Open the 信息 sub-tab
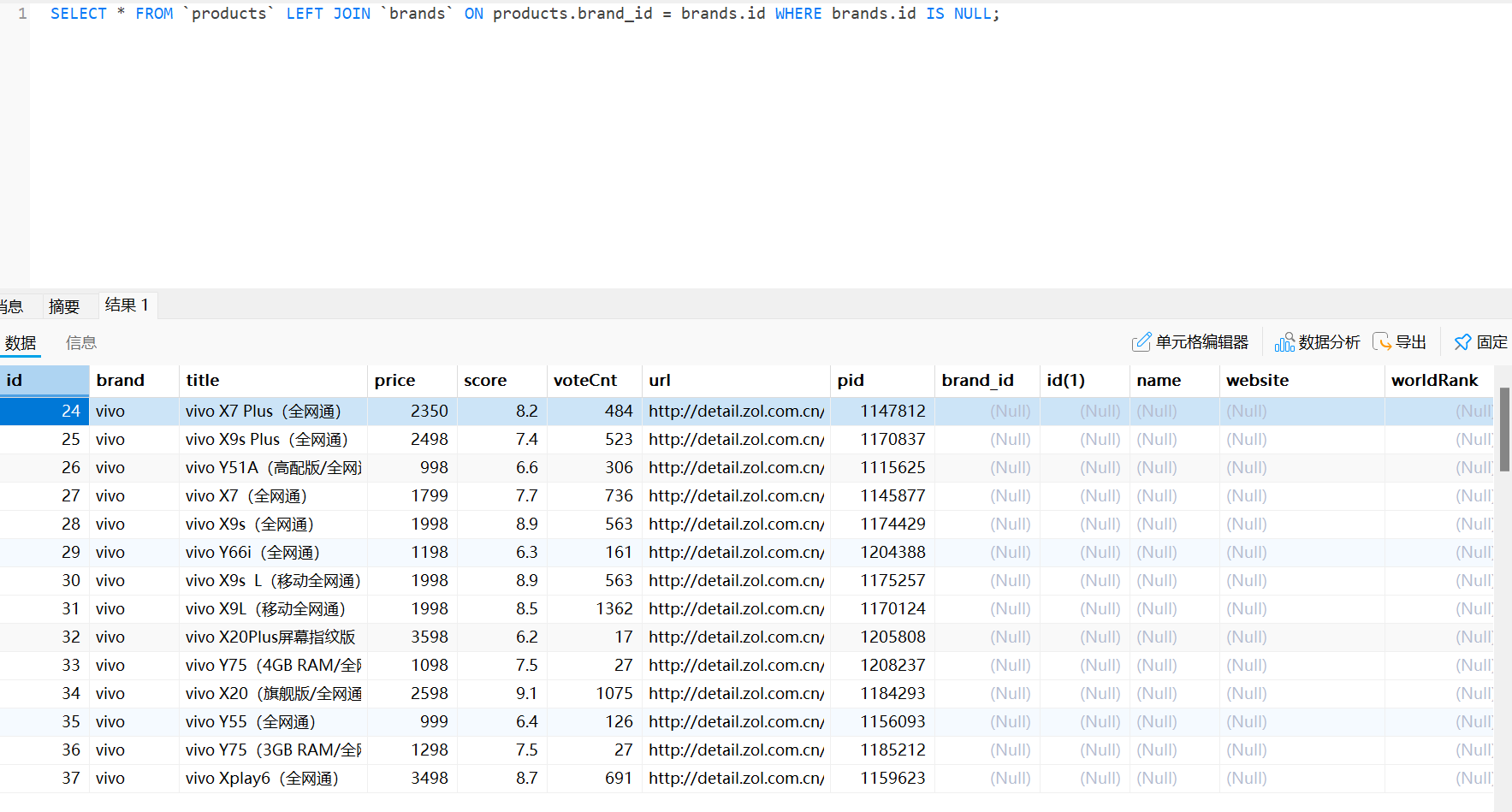This screenshot has width=1512, height=812. tap(81, 343)
